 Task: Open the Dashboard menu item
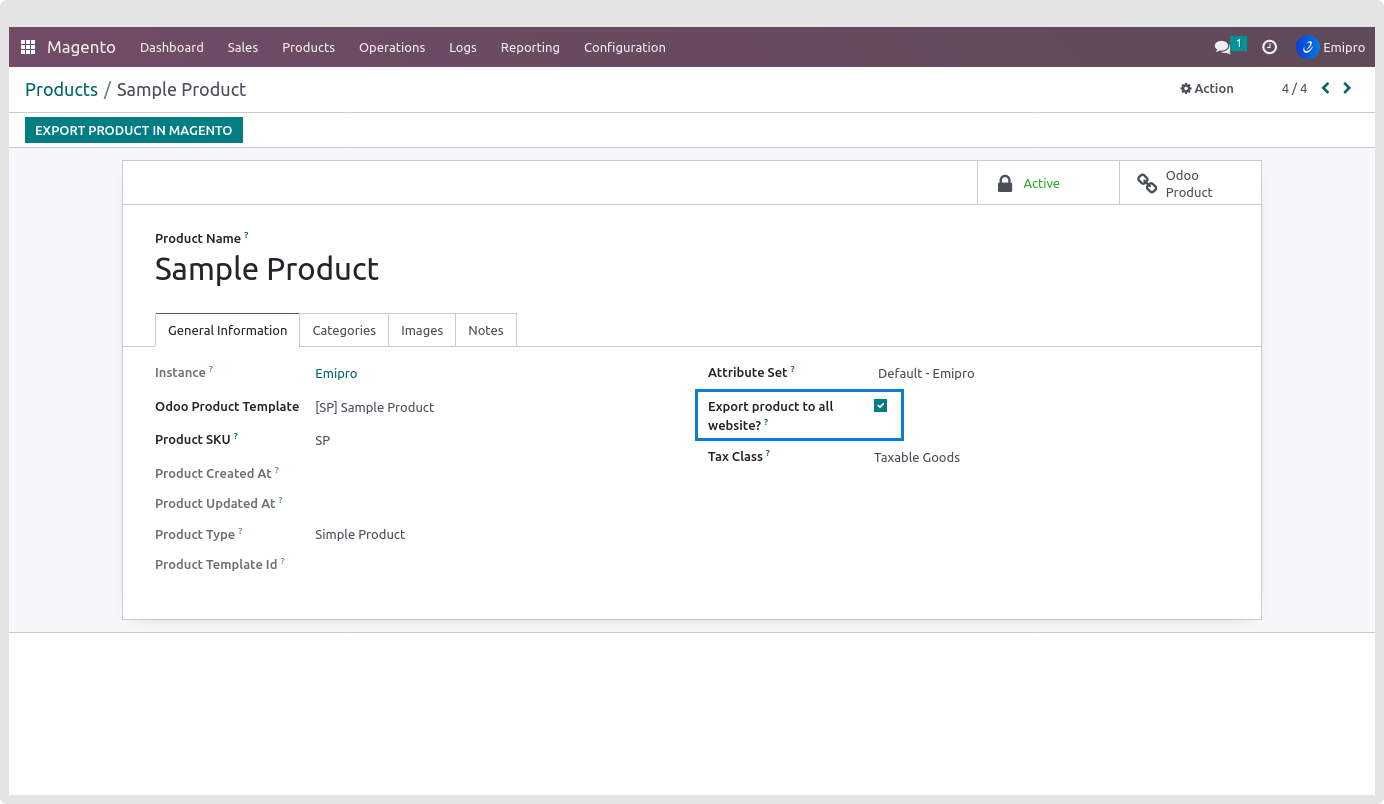(172, 47)
